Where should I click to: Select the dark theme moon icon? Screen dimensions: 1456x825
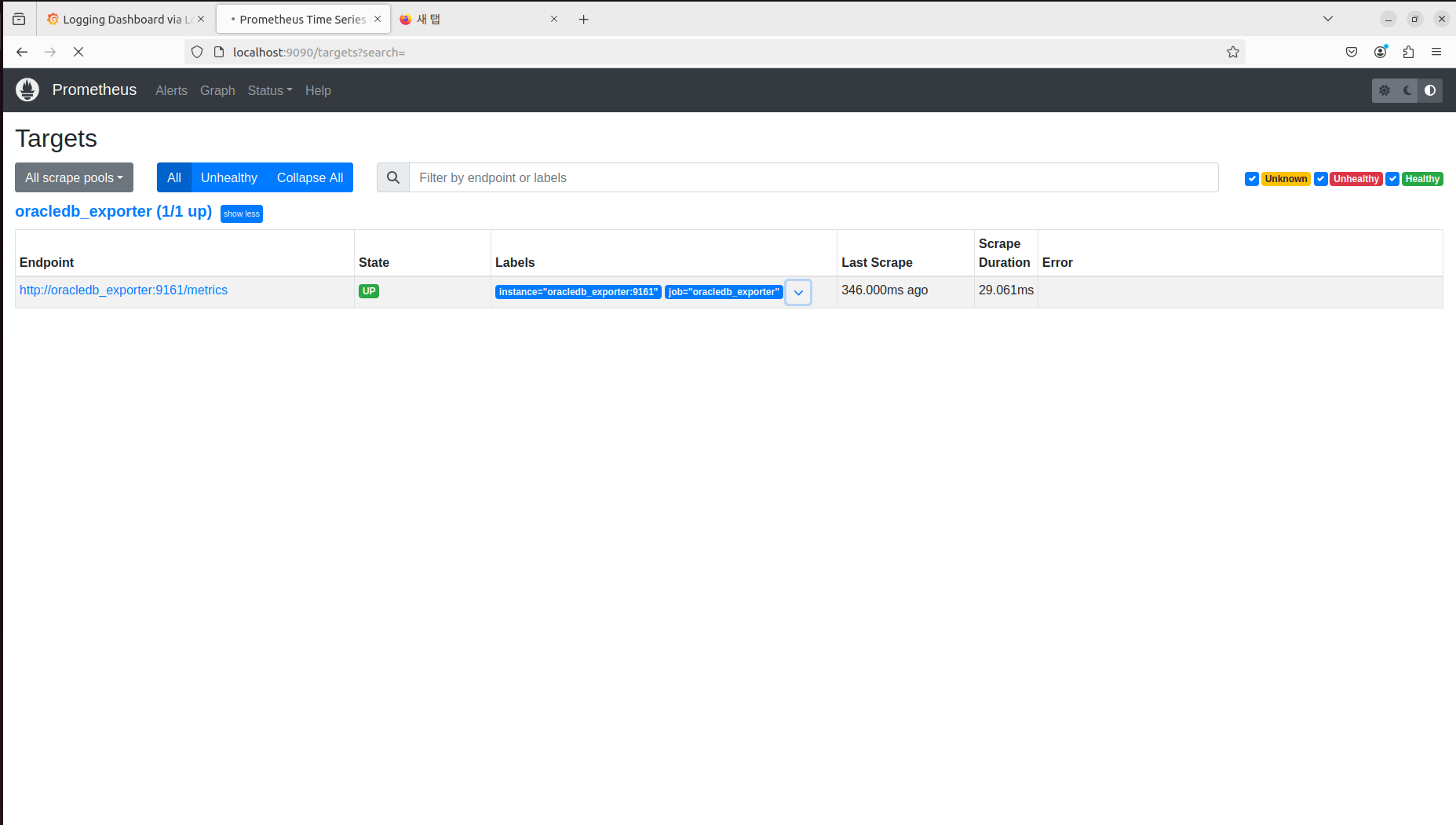tap(1407, 90)
